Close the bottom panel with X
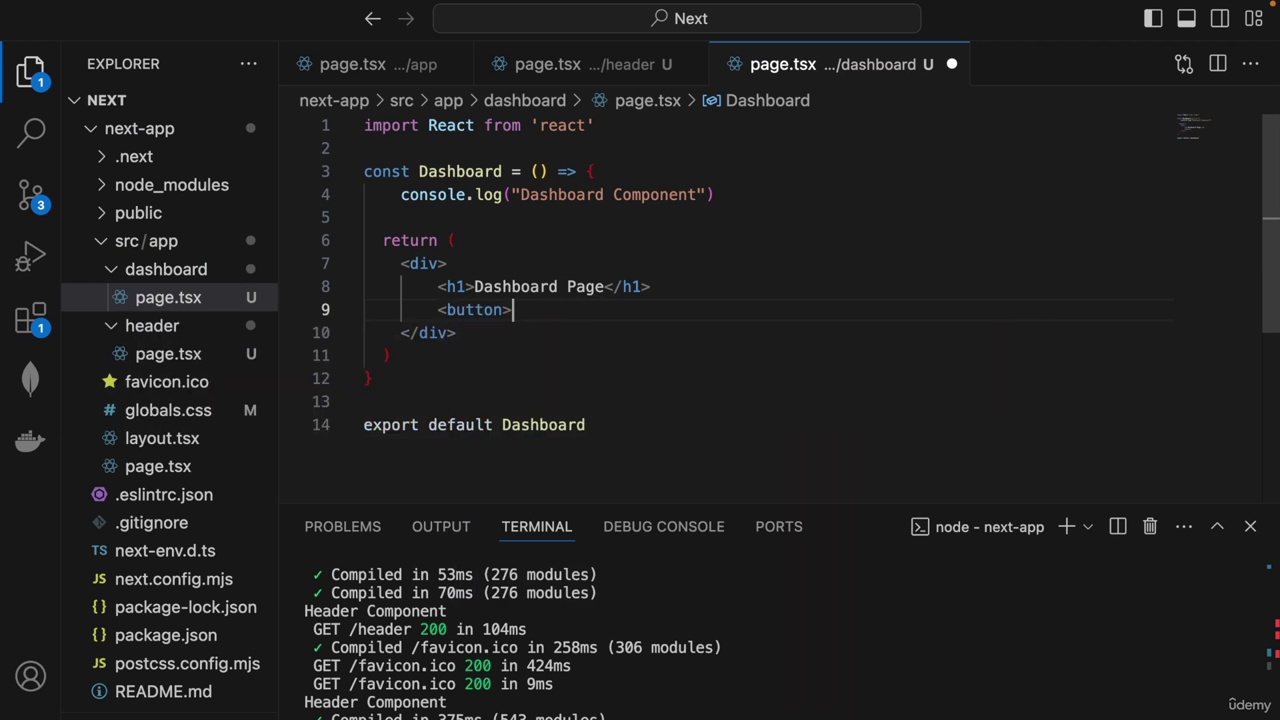1280x720 pixels. click(1250, 527)
